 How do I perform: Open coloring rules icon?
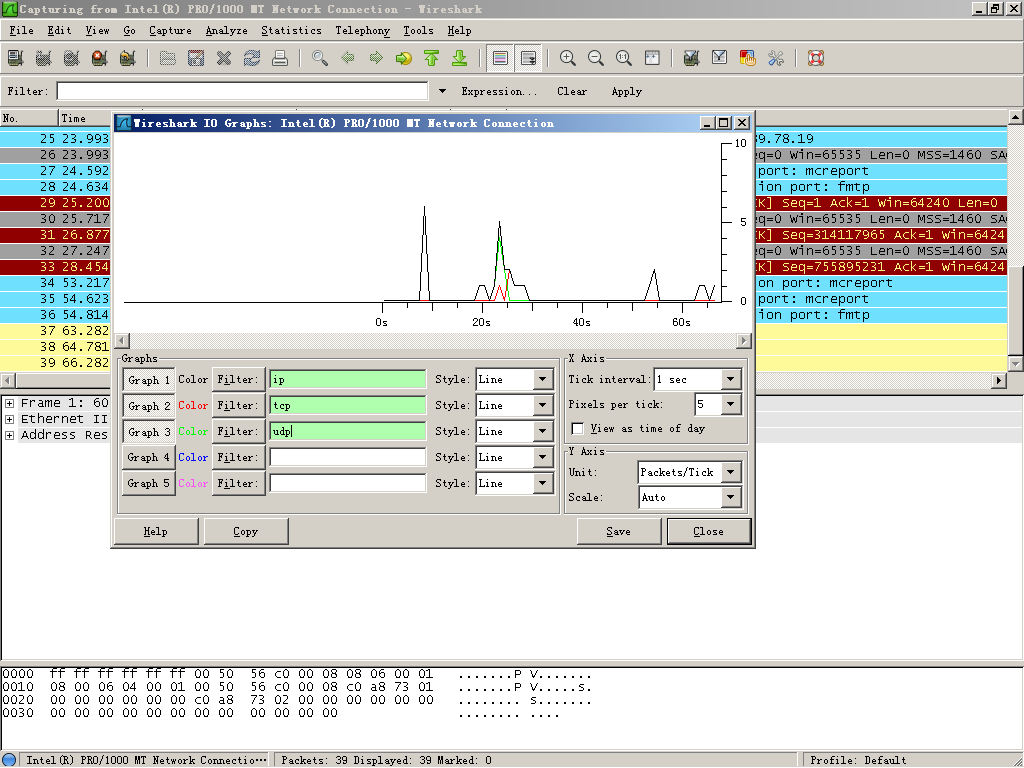(x=748, y=58)
